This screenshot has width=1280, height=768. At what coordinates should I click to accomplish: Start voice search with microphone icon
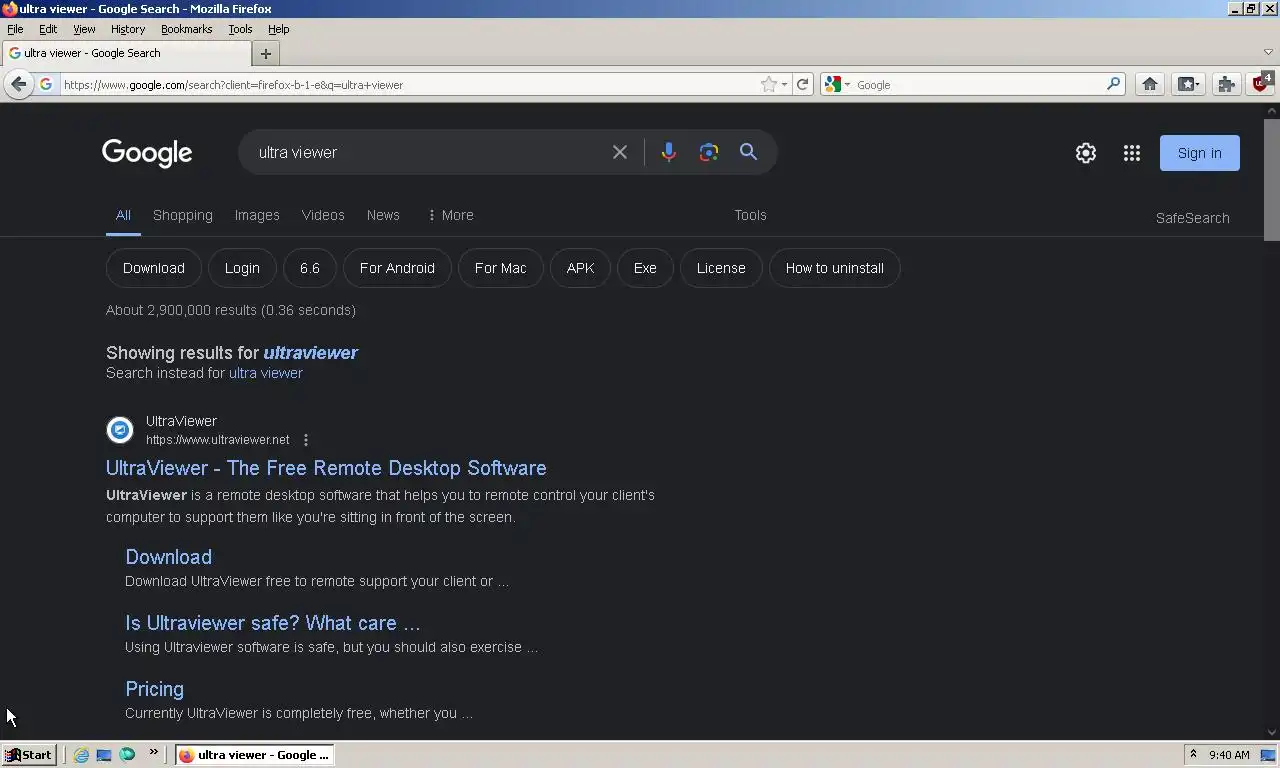point(669,152)
